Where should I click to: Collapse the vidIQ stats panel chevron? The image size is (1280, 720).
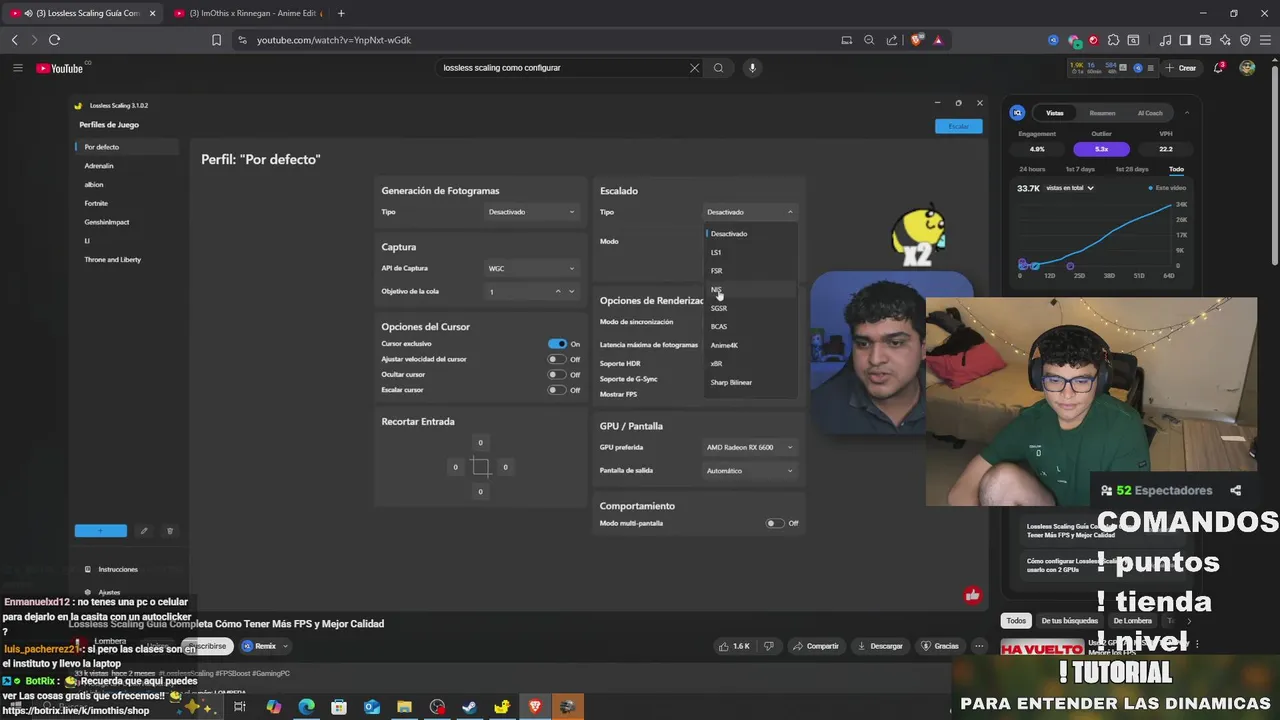(x=1187, y=113)
